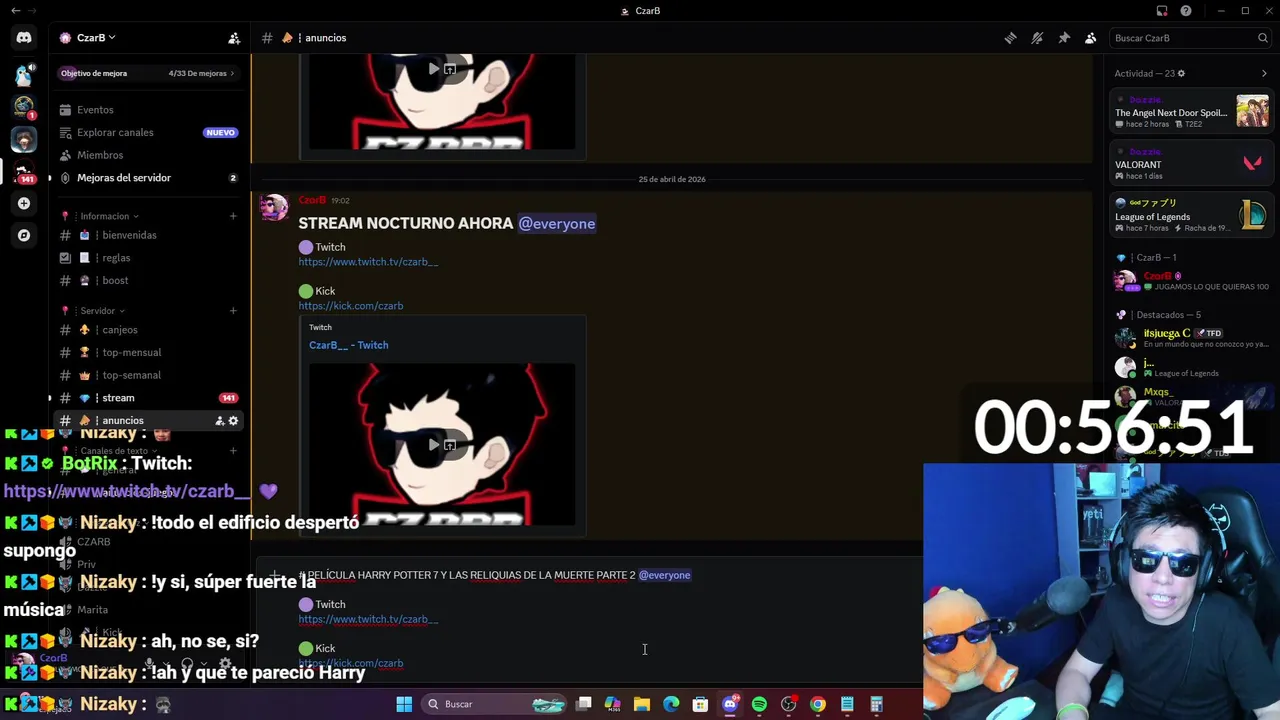Toggle the member list icon
Image resolution: width=1280 pixels, height=720 pixels.
click(1091, 38)
